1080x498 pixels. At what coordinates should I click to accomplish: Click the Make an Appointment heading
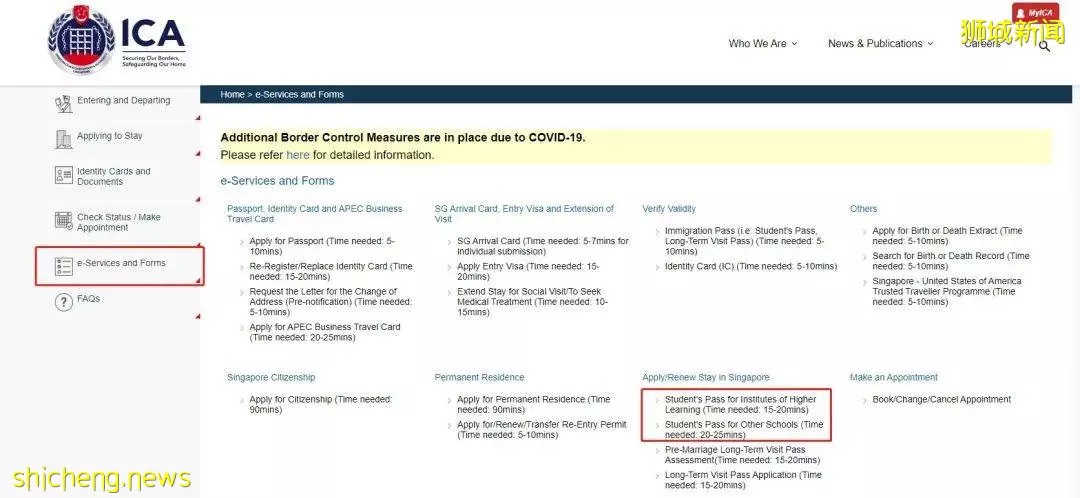(893, 377)
